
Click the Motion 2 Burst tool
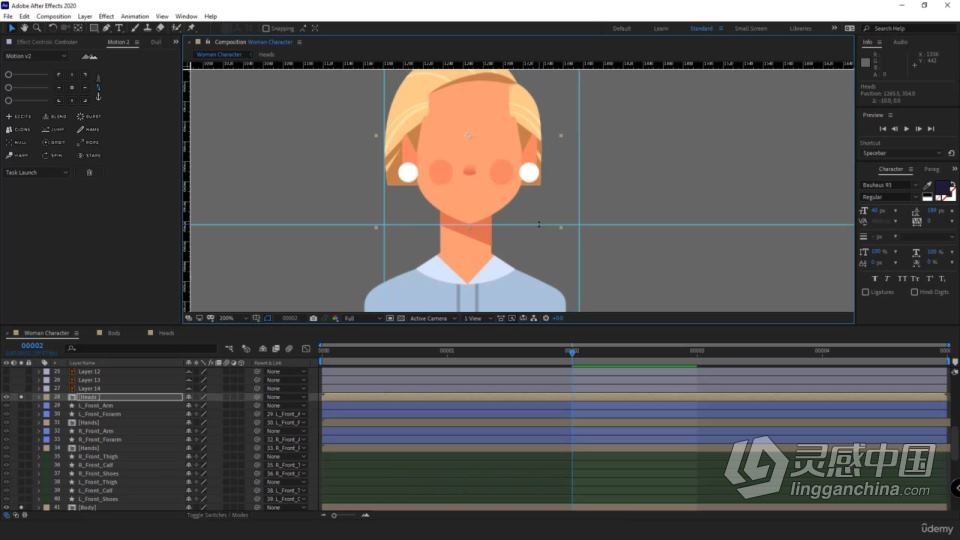click(x=89, y=116)
